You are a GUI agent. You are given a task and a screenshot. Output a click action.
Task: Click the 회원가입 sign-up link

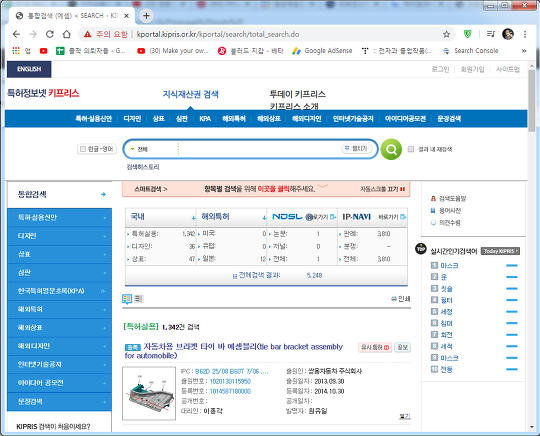[472, 69]
